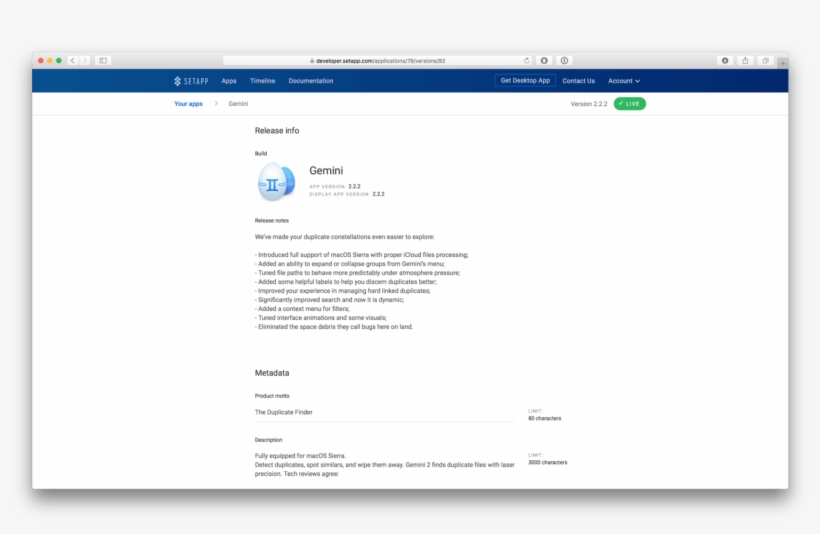
Task: Show all tabs using the tab overview icon
Action: [x=765, y=61]
